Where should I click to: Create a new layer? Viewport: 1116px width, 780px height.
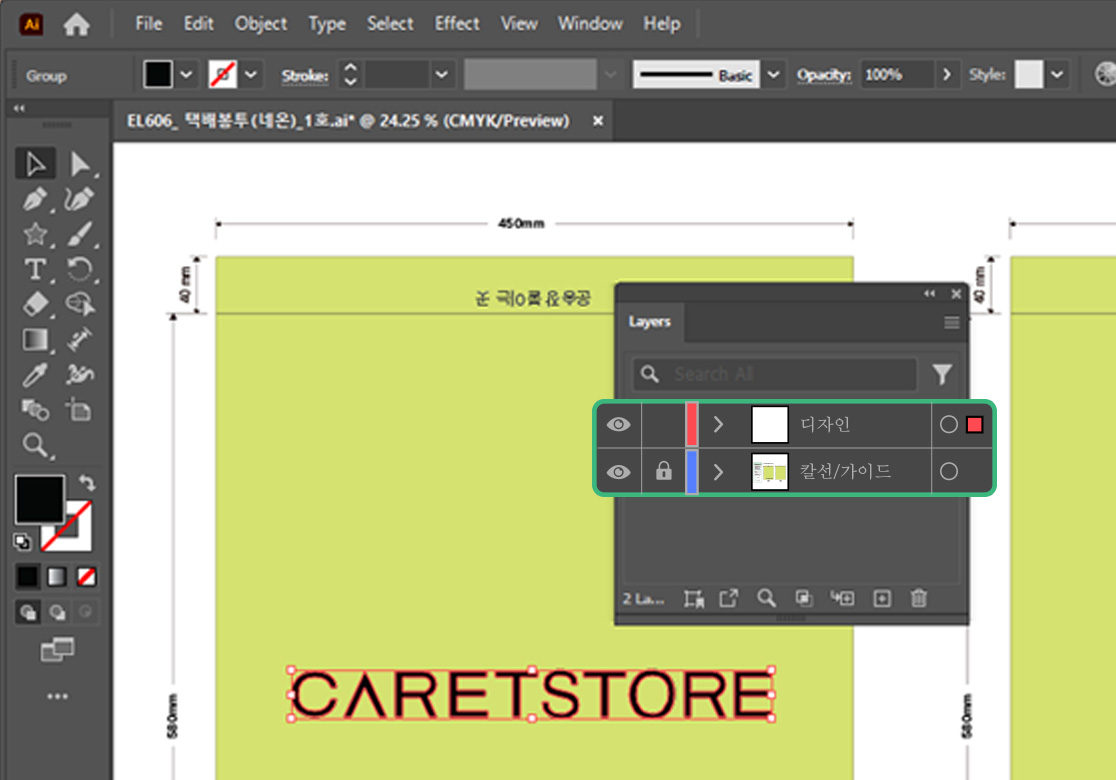point(882,599)
